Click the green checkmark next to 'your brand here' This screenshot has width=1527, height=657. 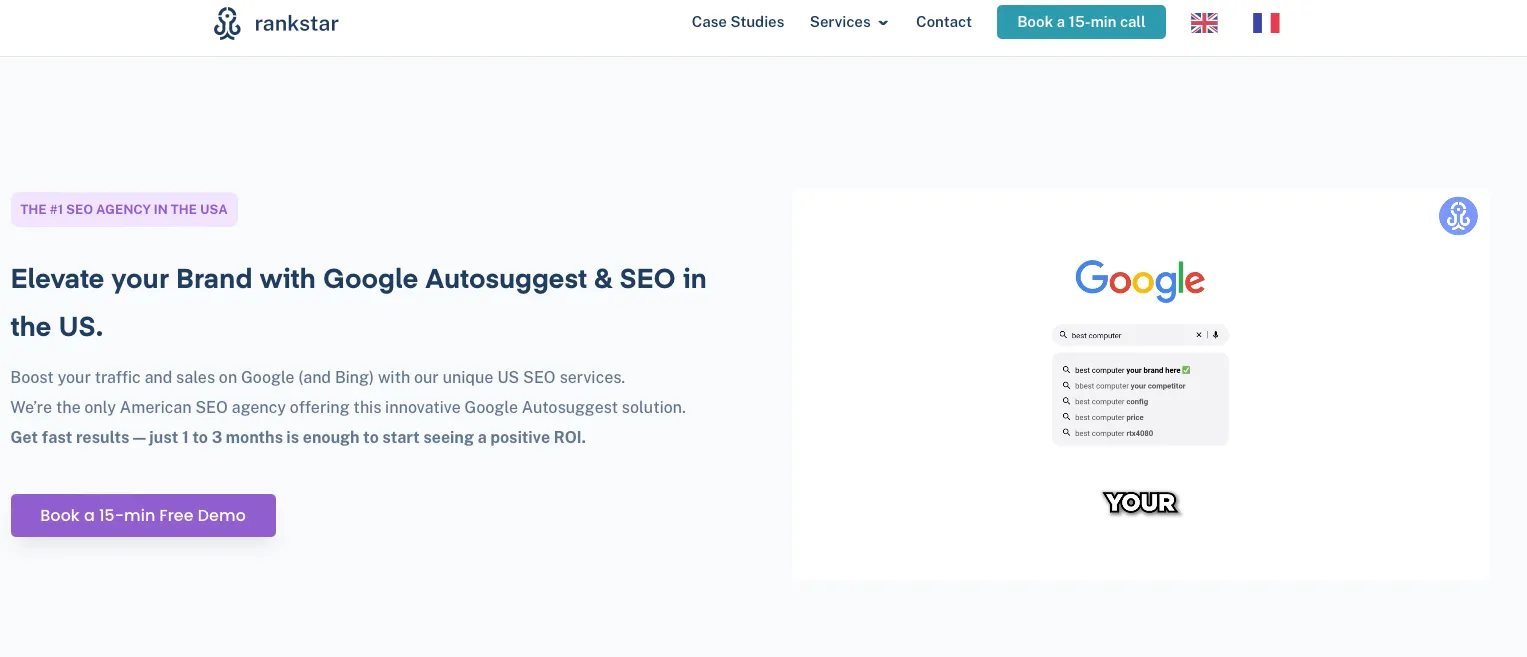[1186, 369]
